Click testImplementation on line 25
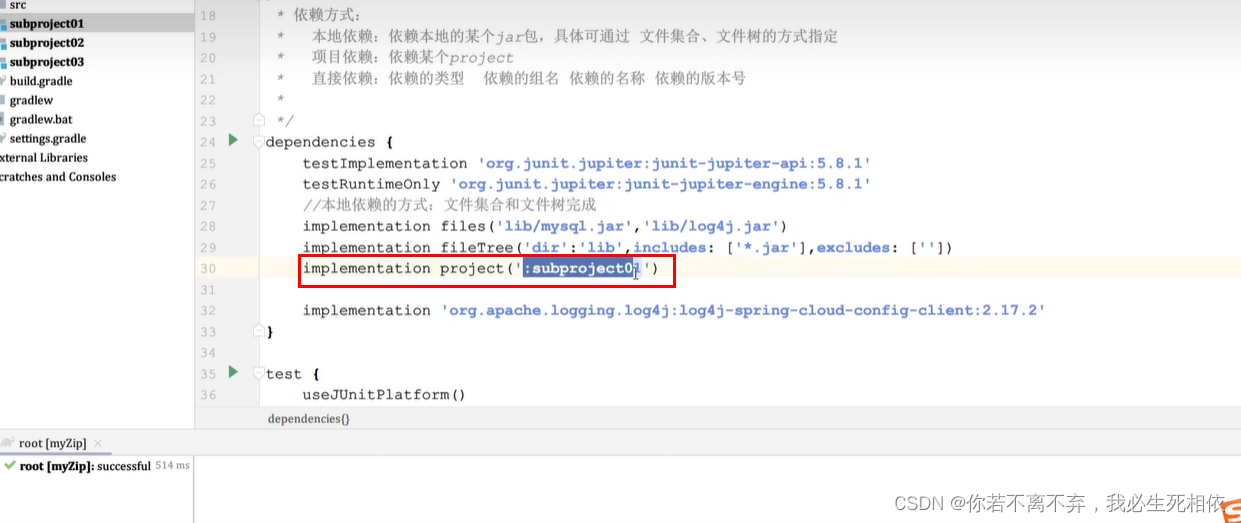Viewport: 1241px width, 523px height. (385, 163)
